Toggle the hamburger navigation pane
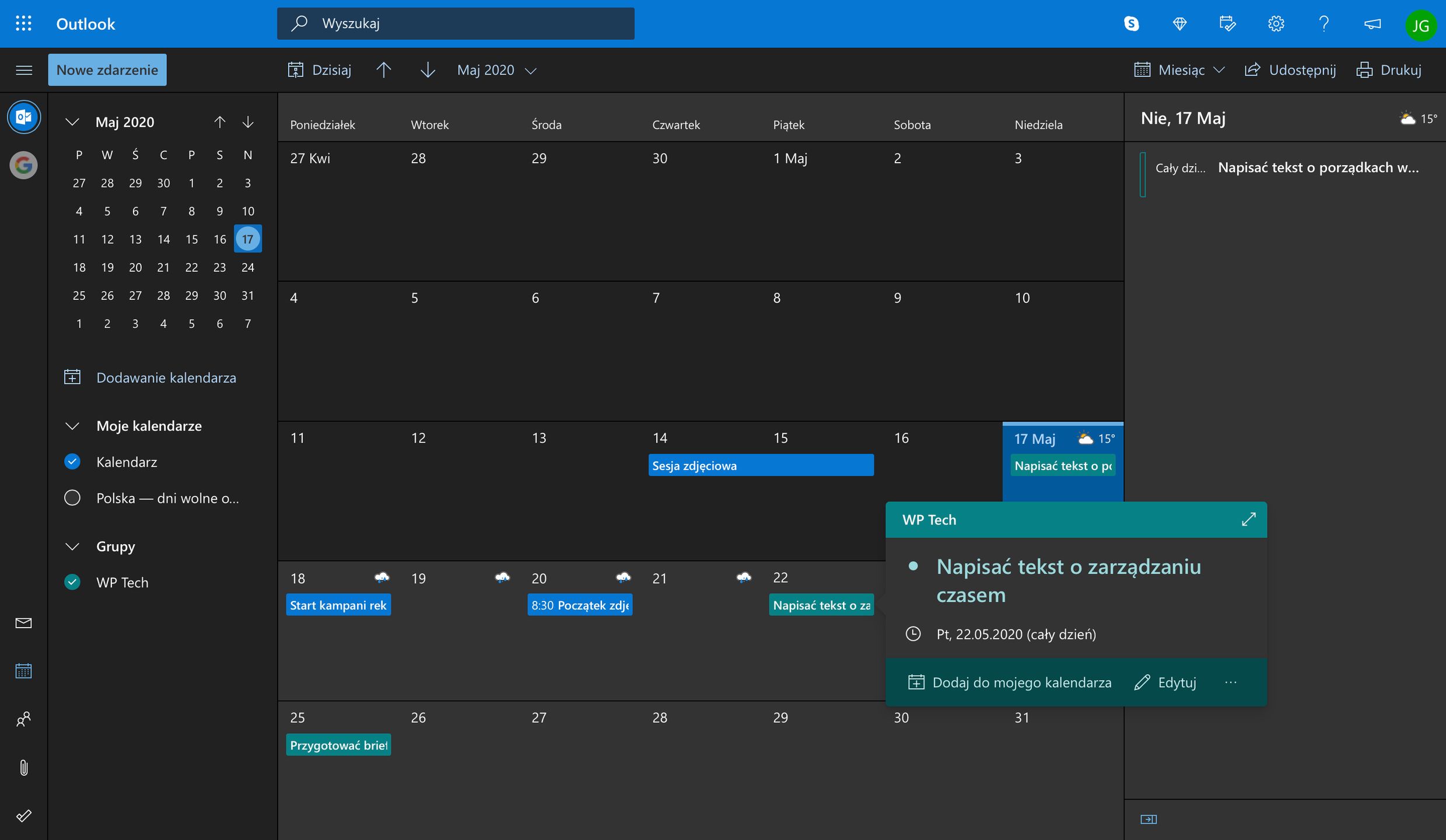Viewport: 1446px width, 840px height. [23, 70]
